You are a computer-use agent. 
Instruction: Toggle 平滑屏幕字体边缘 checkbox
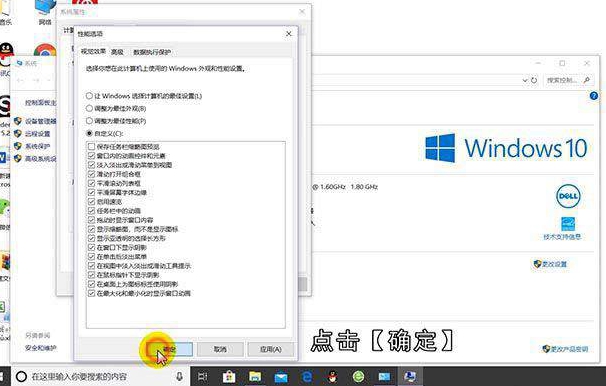[92, 192]
